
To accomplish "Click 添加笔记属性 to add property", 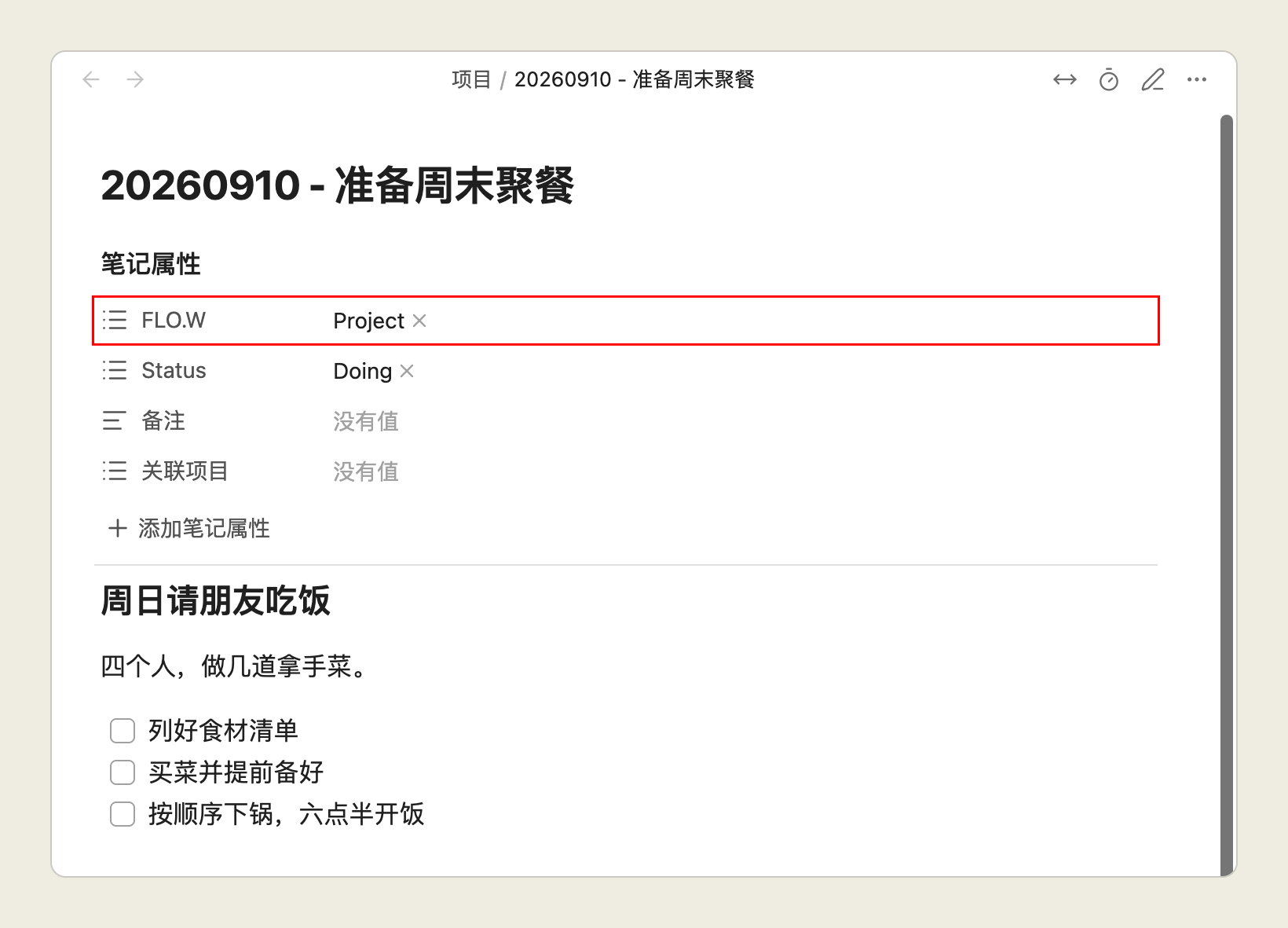I will 189,528.
